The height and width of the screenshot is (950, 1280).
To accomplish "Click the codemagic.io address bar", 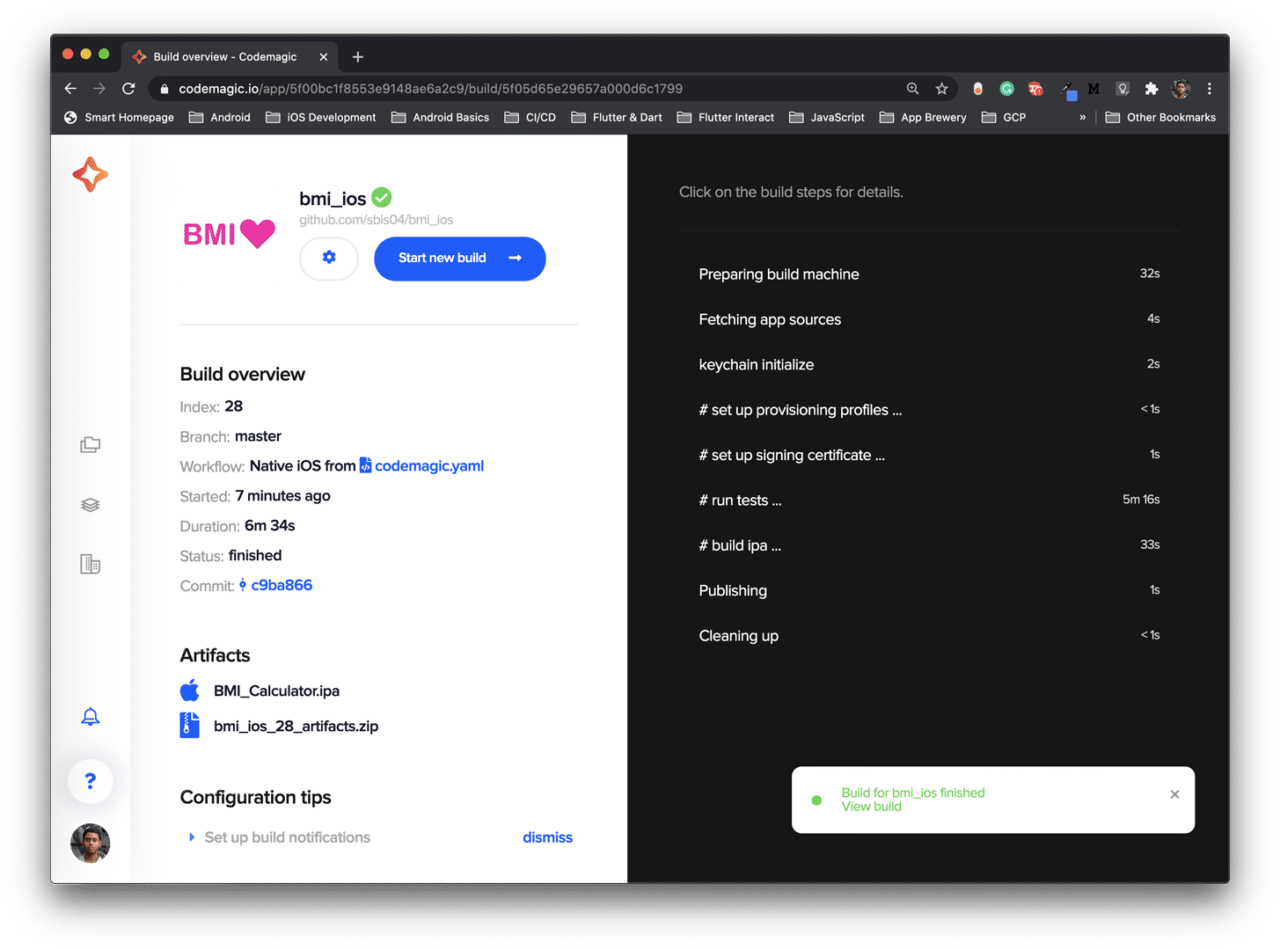I will [530, 88].
